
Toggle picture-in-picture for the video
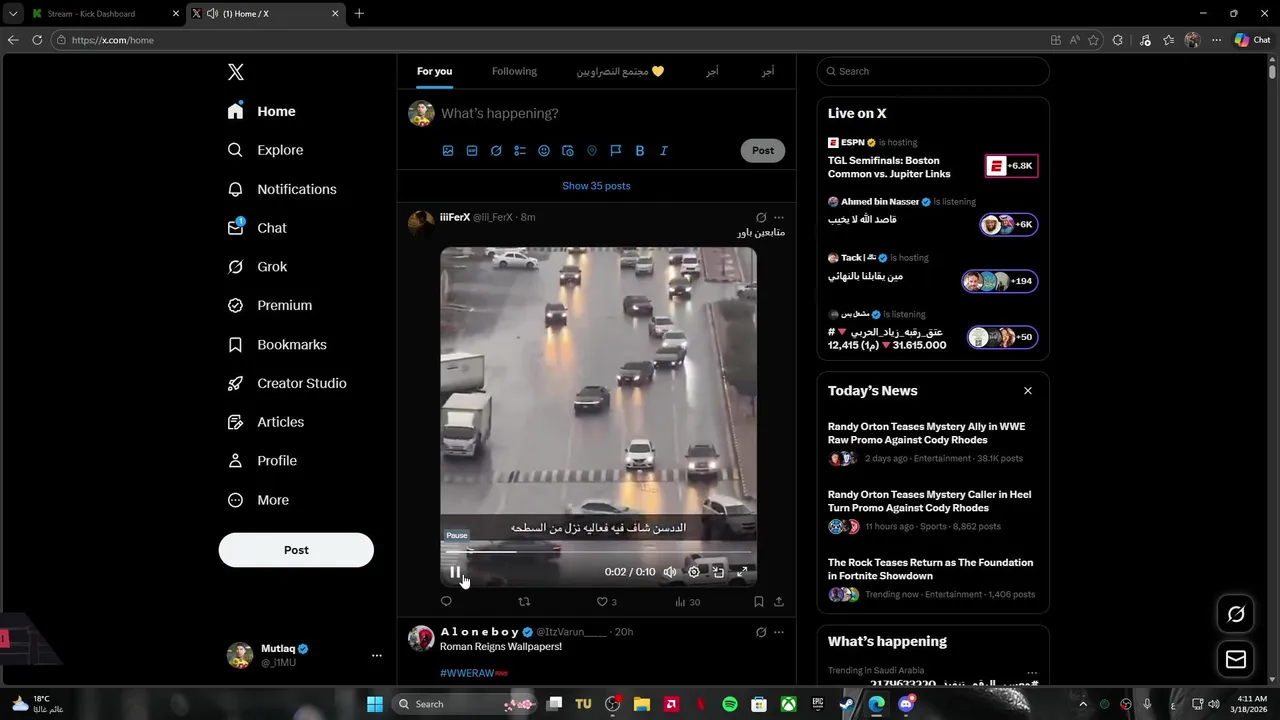[718, 572]
